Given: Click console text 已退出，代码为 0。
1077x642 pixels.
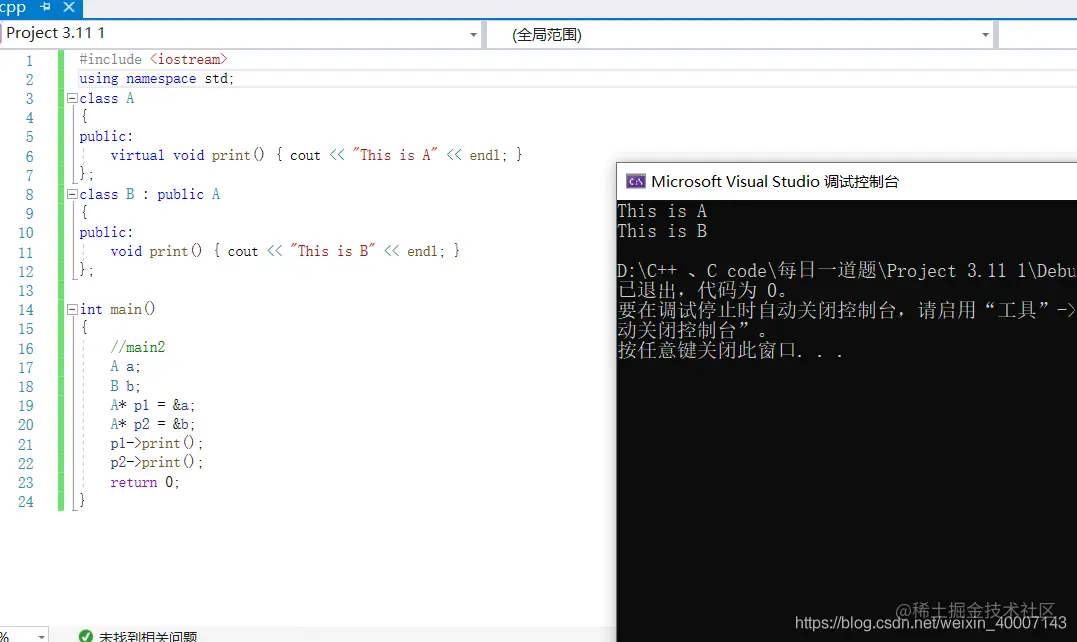Looking at the screenshot, I should click(703, 290).
